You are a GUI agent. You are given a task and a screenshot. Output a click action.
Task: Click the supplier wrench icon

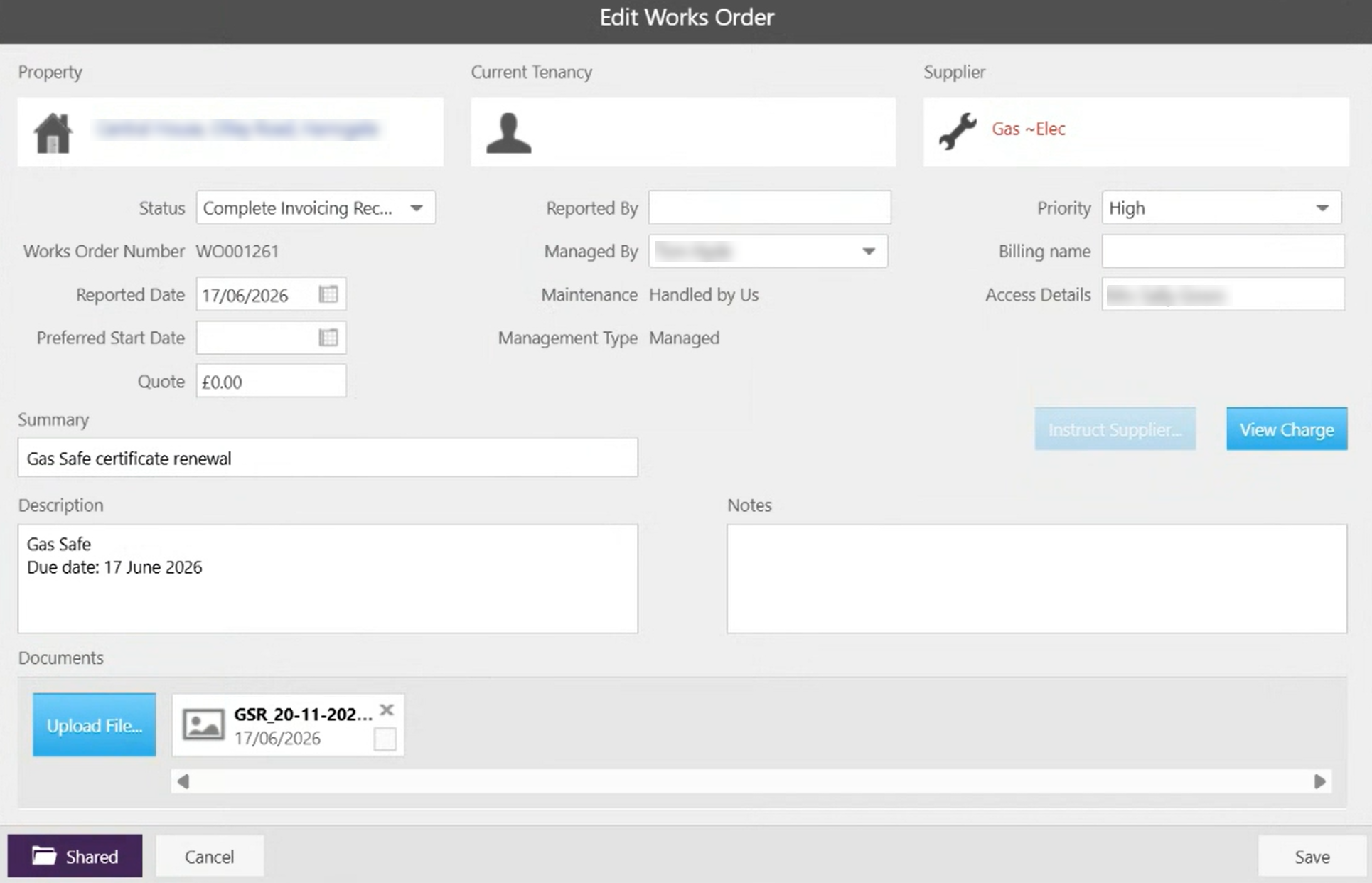[958, 131]
